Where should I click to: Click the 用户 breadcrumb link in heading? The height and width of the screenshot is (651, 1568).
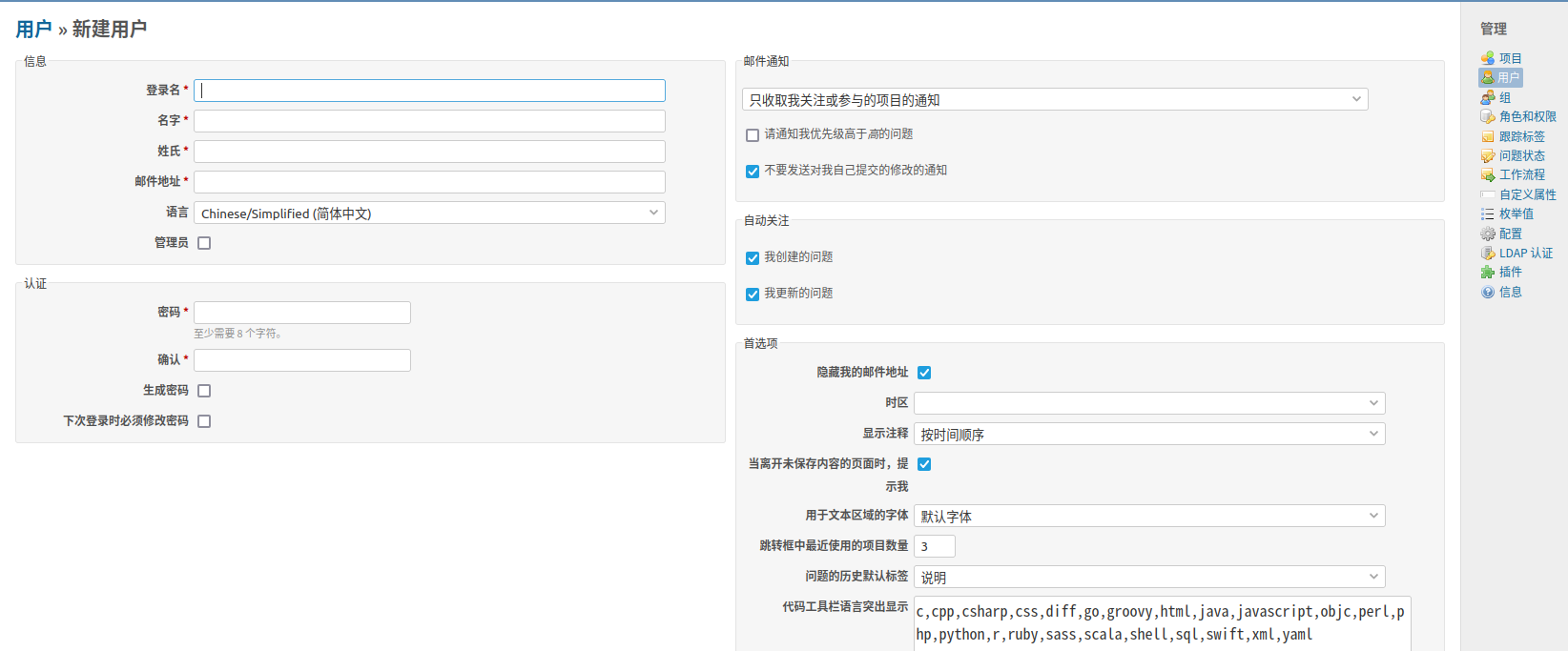(33, 30)
